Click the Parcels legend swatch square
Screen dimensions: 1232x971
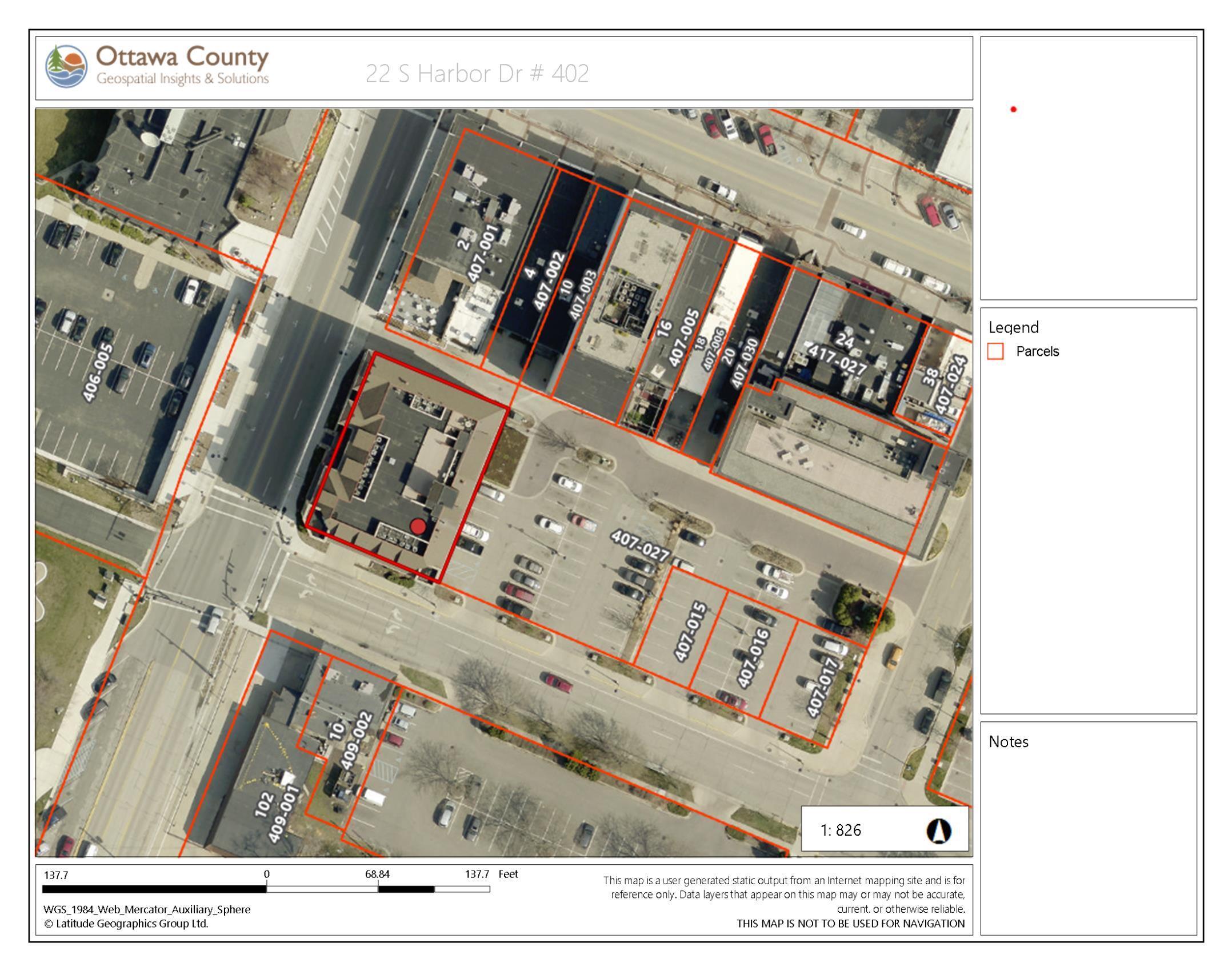click(995, 351)
